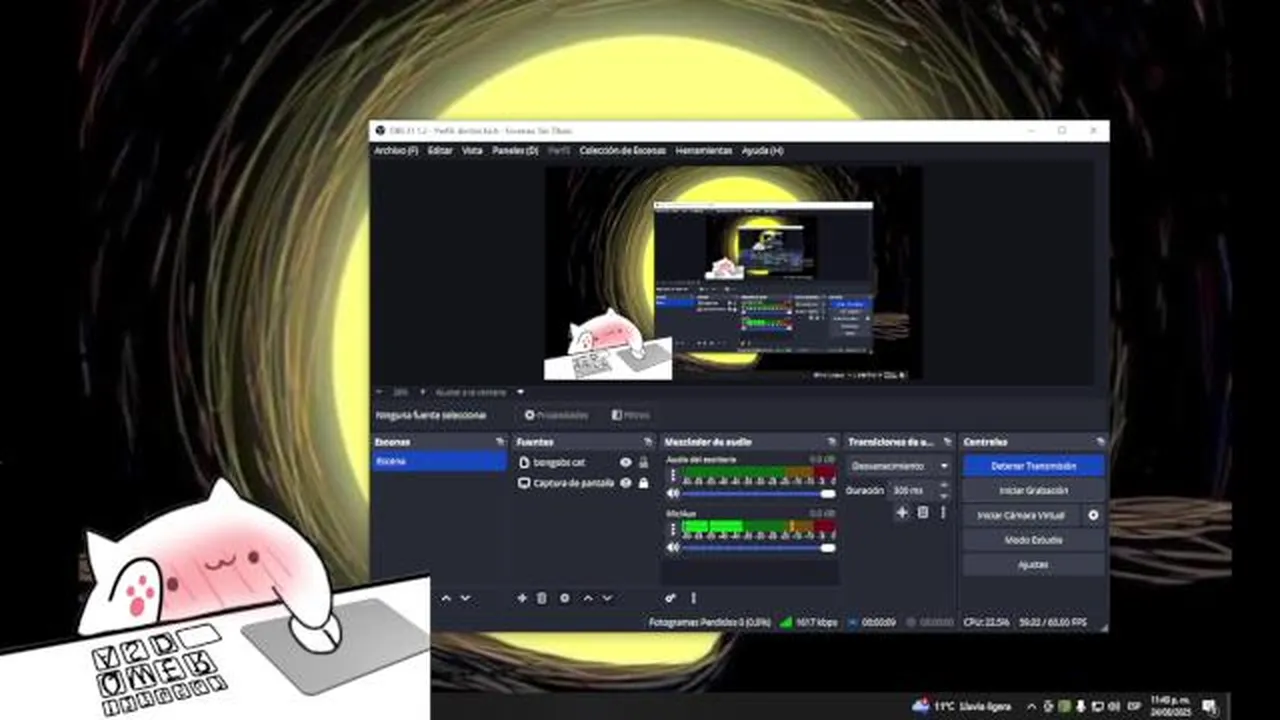Open the Colección de Escenas menu
Viewport: 1280px width, 720px height.
(622, 151)
